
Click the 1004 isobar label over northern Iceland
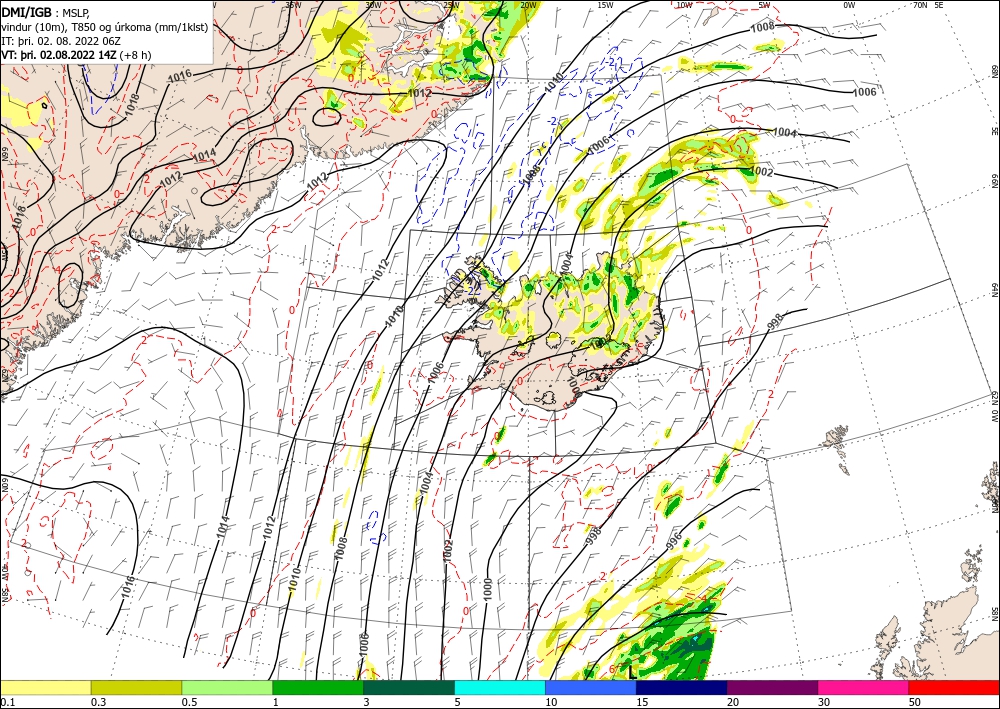pyautogui.click(x=567, y=265)
